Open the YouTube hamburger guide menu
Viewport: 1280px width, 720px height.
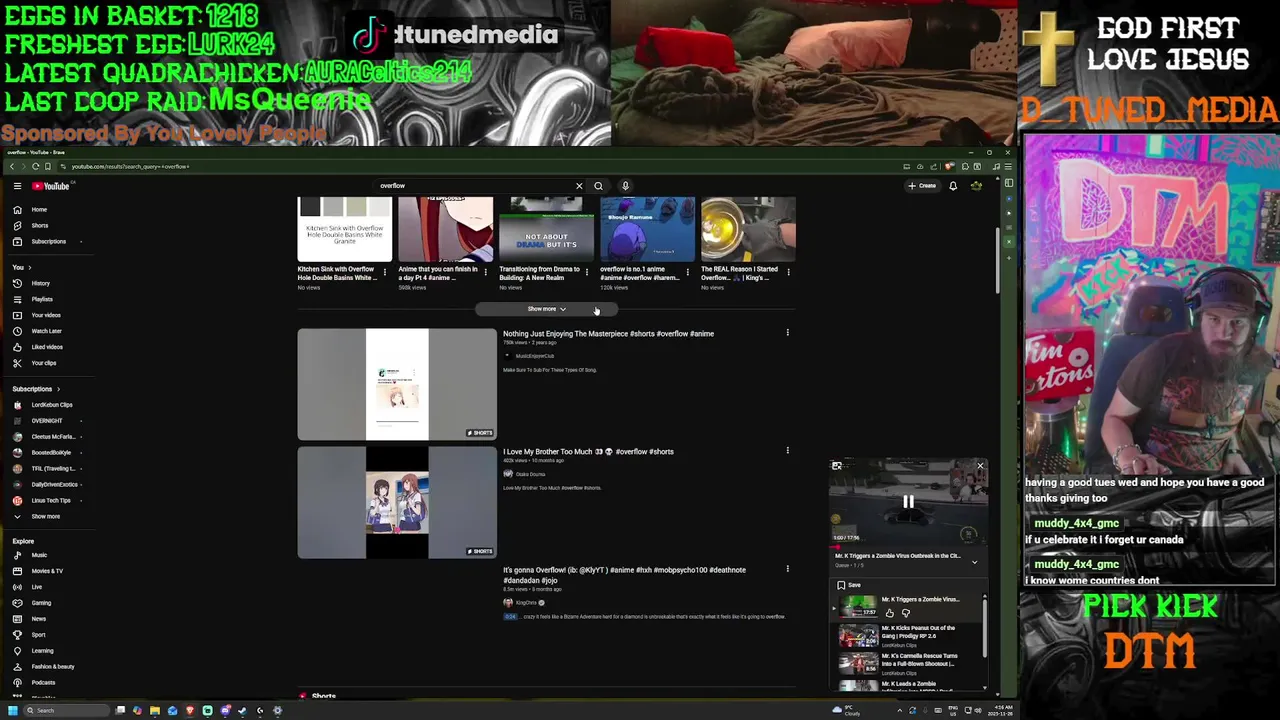pyautogui.click(x=17, y=186)
